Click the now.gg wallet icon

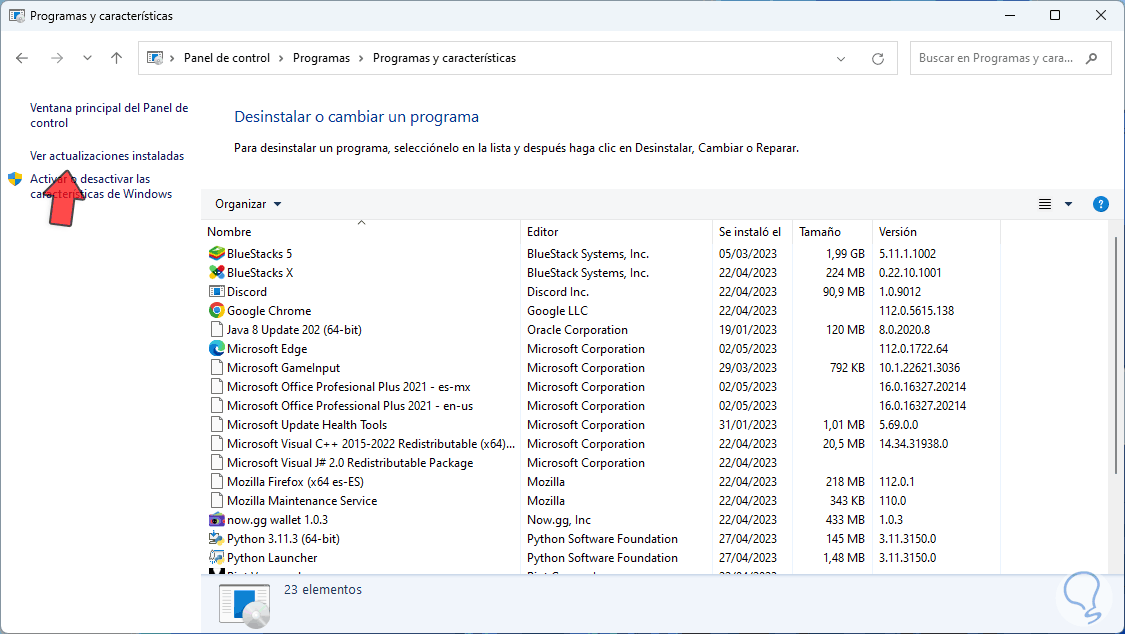[216, 520]
